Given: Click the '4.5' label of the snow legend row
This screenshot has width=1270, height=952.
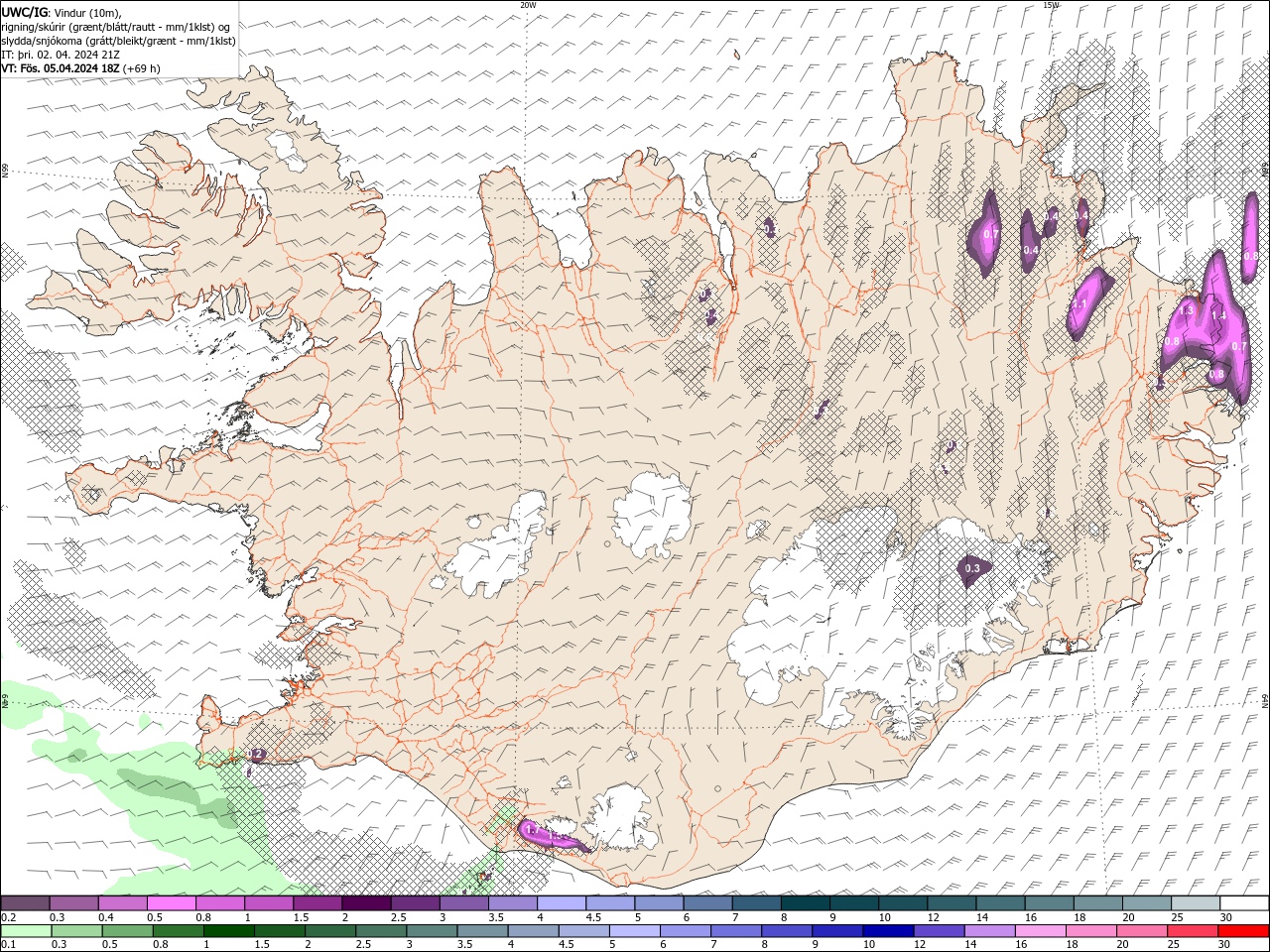Looking at the screenshot, I should point(593,917).
